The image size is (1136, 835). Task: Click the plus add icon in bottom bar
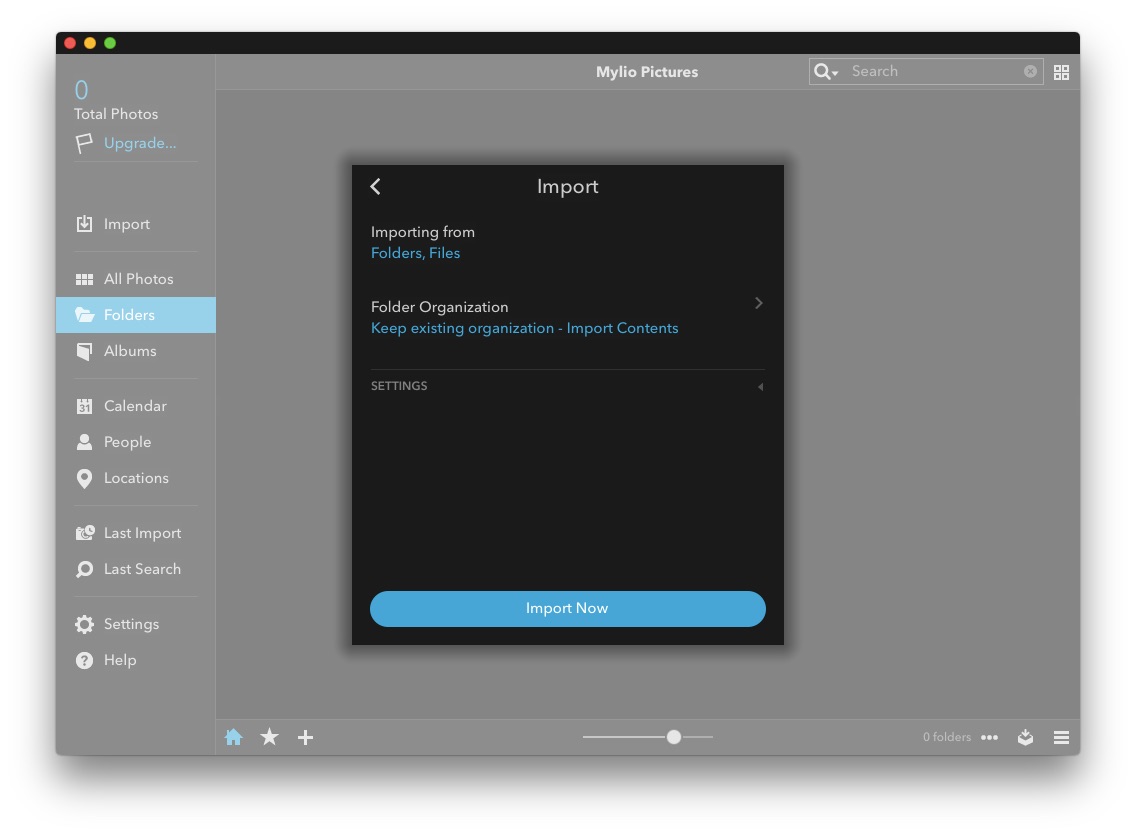click(x=306, y=738)
